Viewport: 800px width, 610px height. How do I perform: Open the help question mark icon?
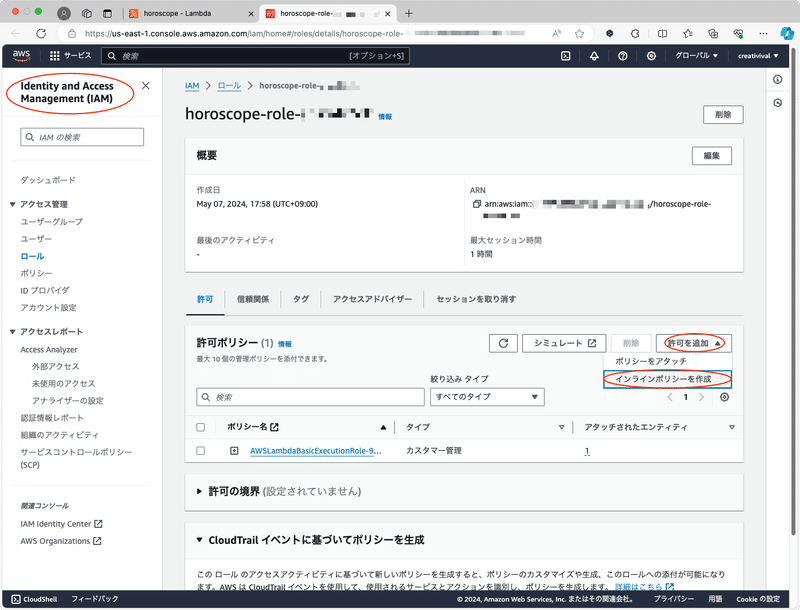point(622,56)
